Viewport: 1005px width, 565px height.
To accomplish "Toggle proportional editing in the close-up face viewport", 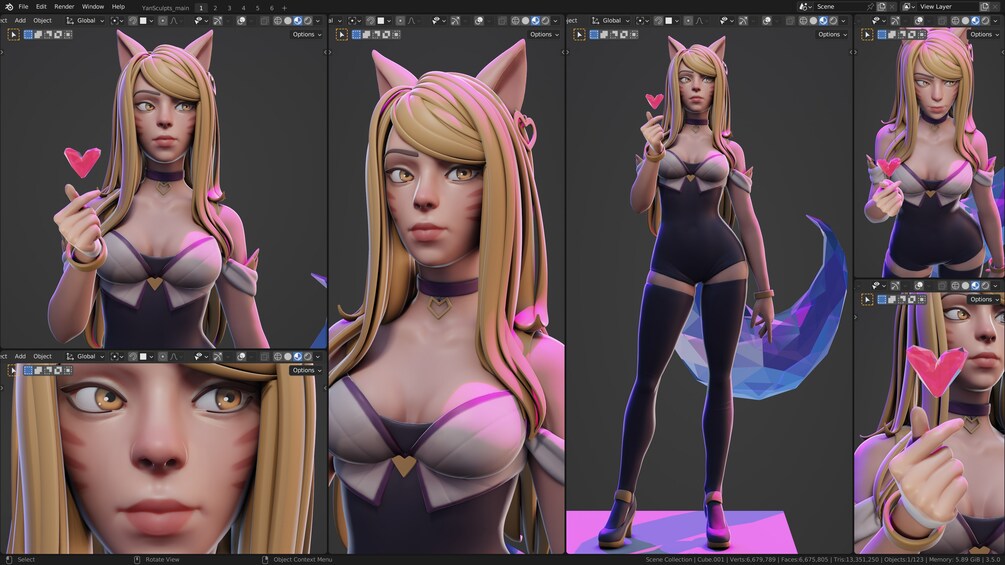I will (x=163, y=356).
